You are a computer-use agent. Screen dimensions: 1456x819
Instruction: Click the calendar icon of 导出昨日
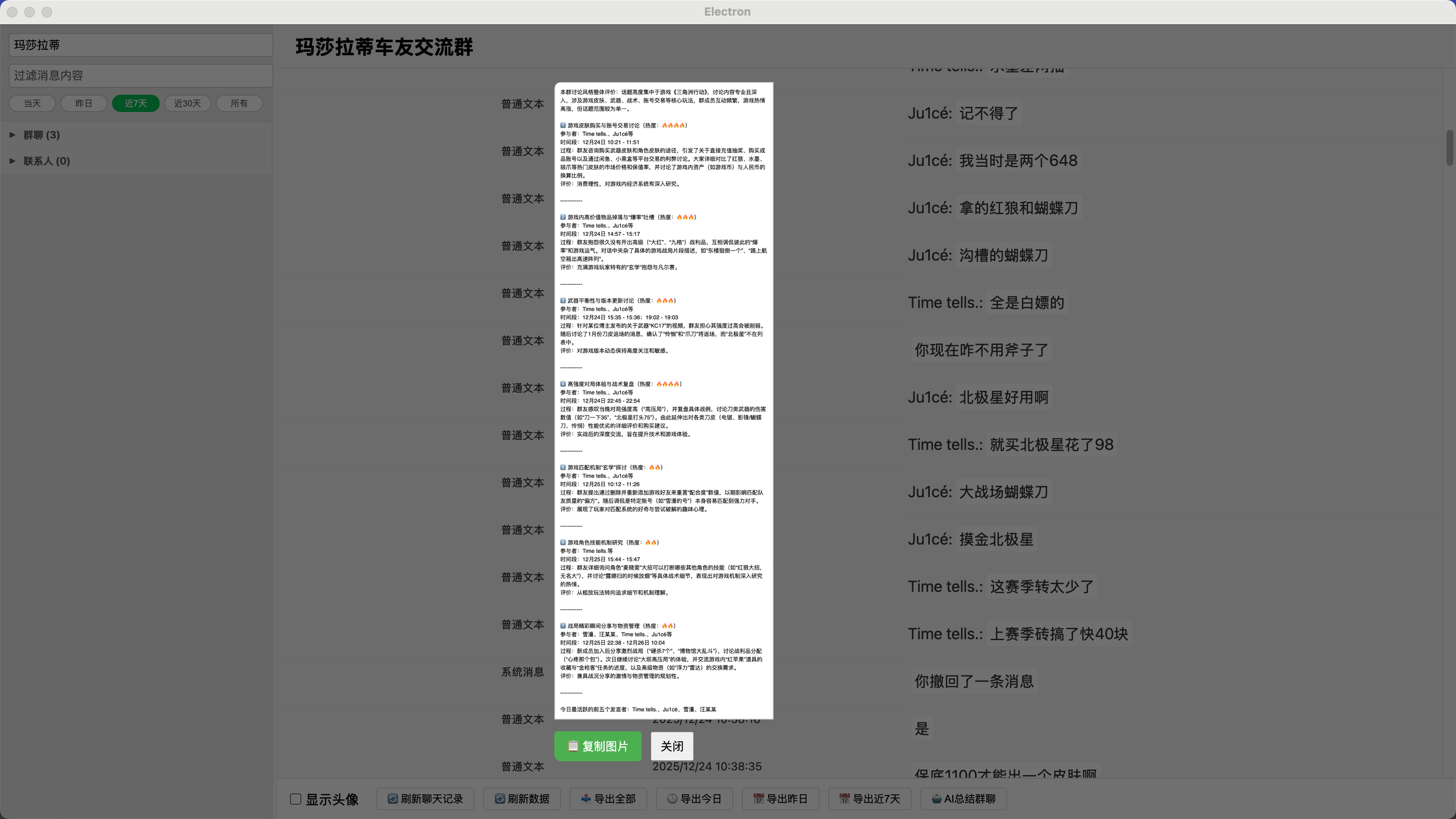click(758, 799)
